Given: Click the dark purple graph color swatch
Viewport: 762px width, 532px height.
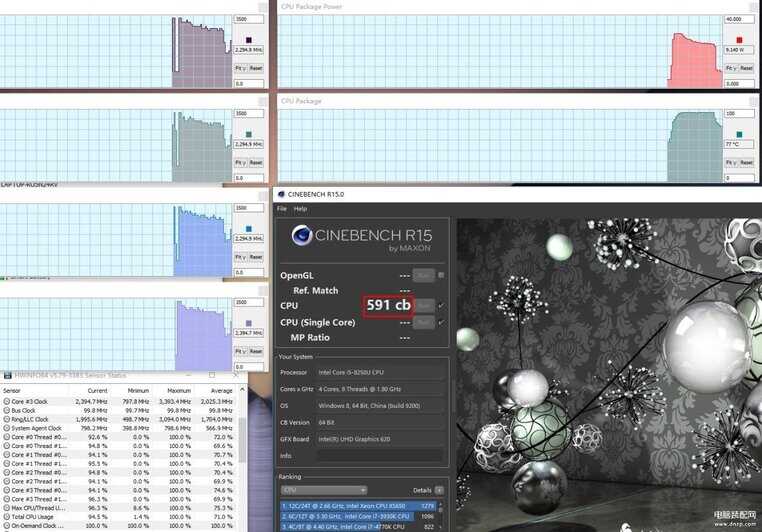Looking at the screenshot, I should (249, 40).
